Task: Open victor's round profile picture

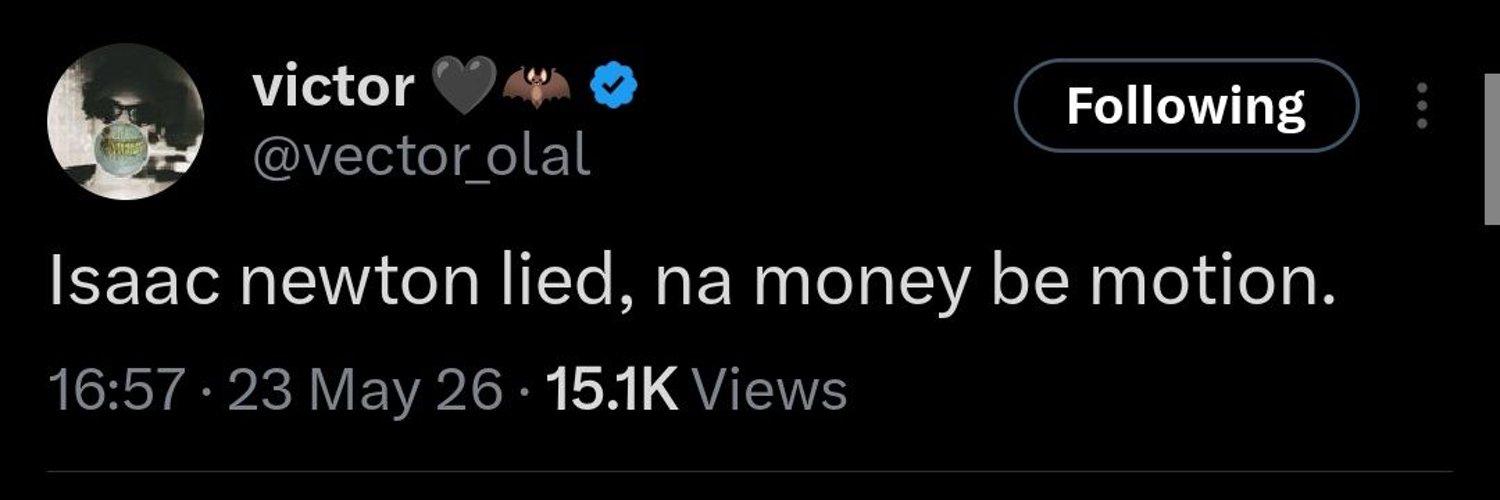Action: [x=125, y=122]
